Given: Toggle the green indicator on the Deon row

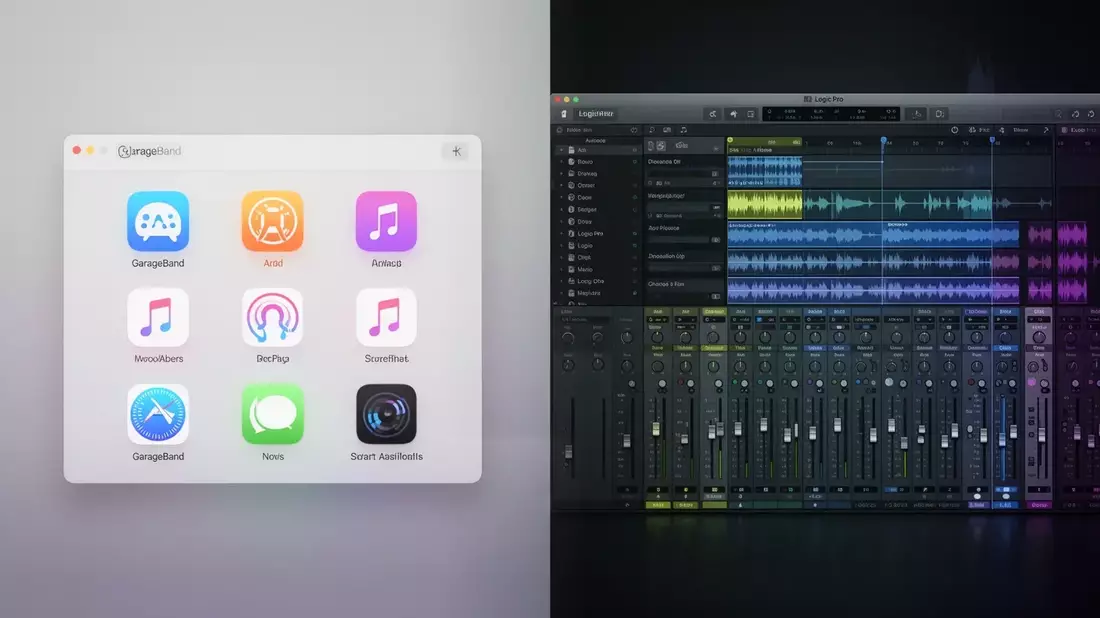Looking at the screenshot, I should click(x=635, y=198).
